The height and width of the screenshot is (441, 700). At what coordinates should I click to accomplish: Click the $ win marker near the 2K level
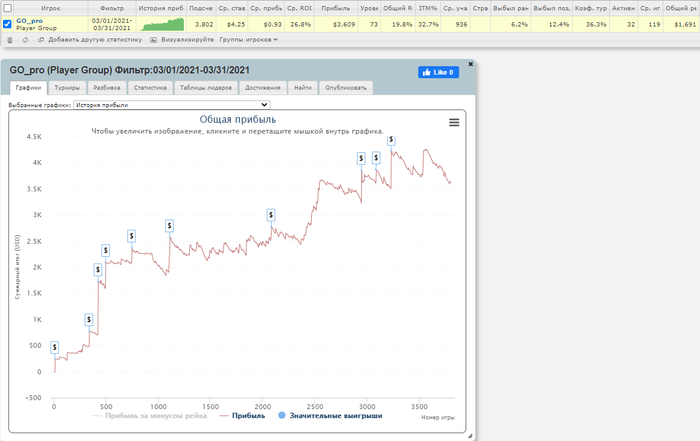(98, 270)
